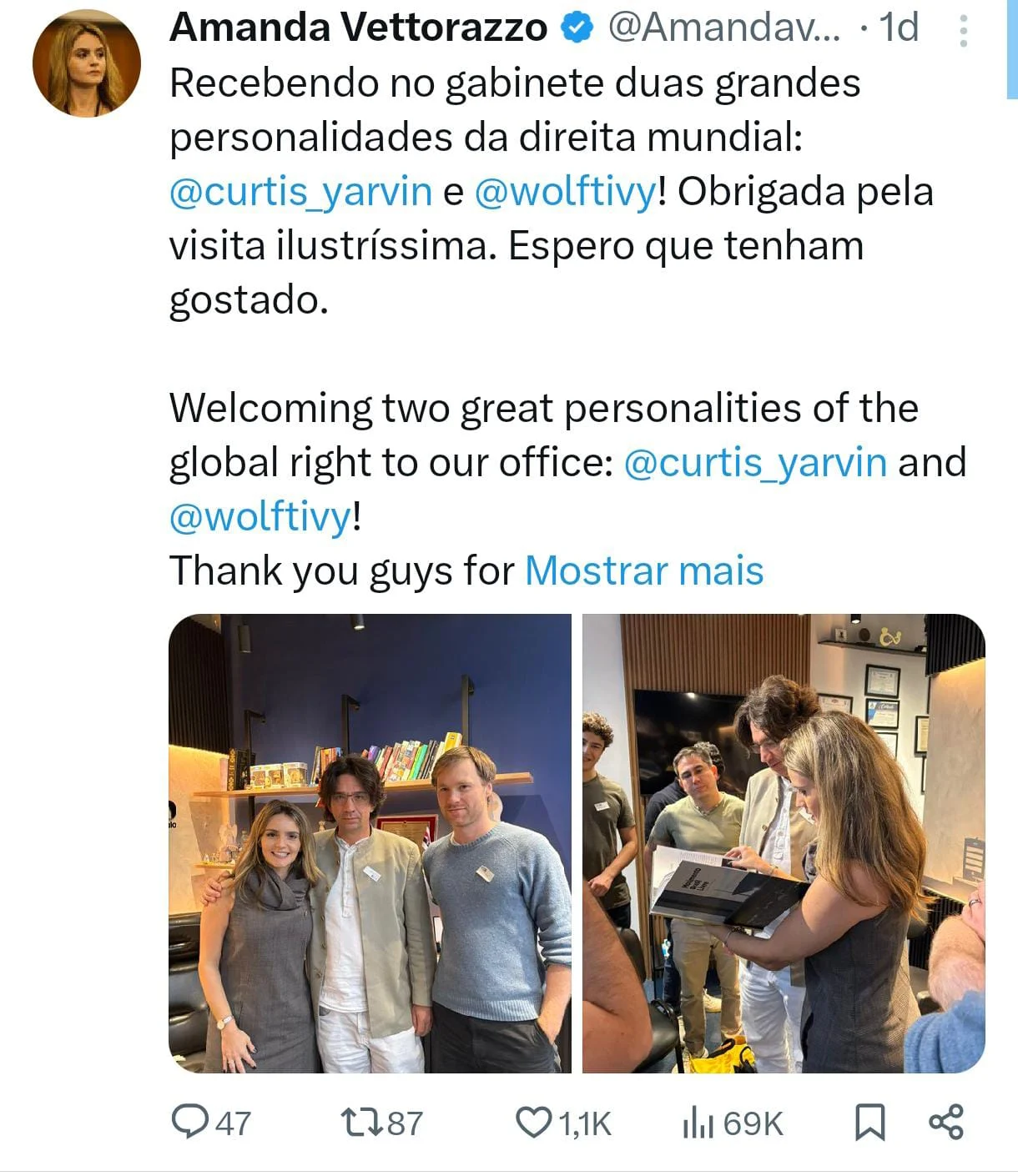View the right book signing photo
The width and height of the screenshot is (1018, 1176).
[784, 843]
